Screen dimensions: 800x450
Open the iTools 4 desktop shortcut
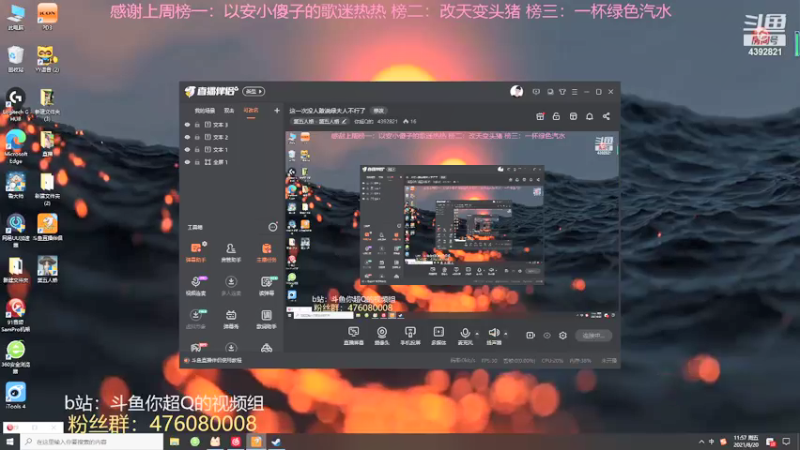(15, 396)
